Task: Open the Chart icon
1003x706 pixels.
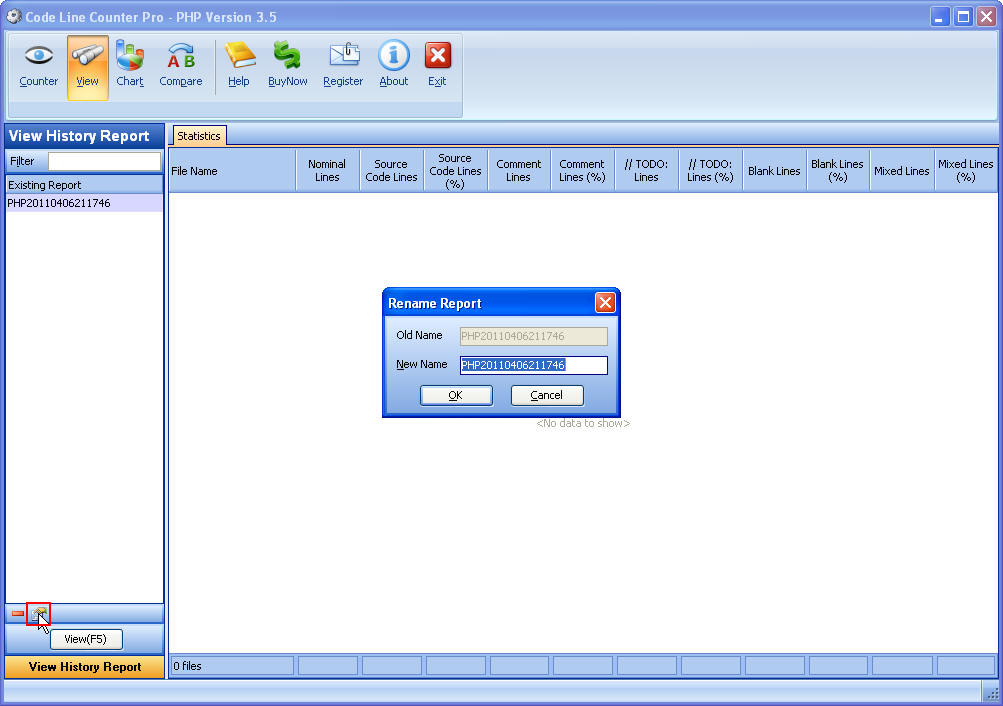Action: pos(129,63)
